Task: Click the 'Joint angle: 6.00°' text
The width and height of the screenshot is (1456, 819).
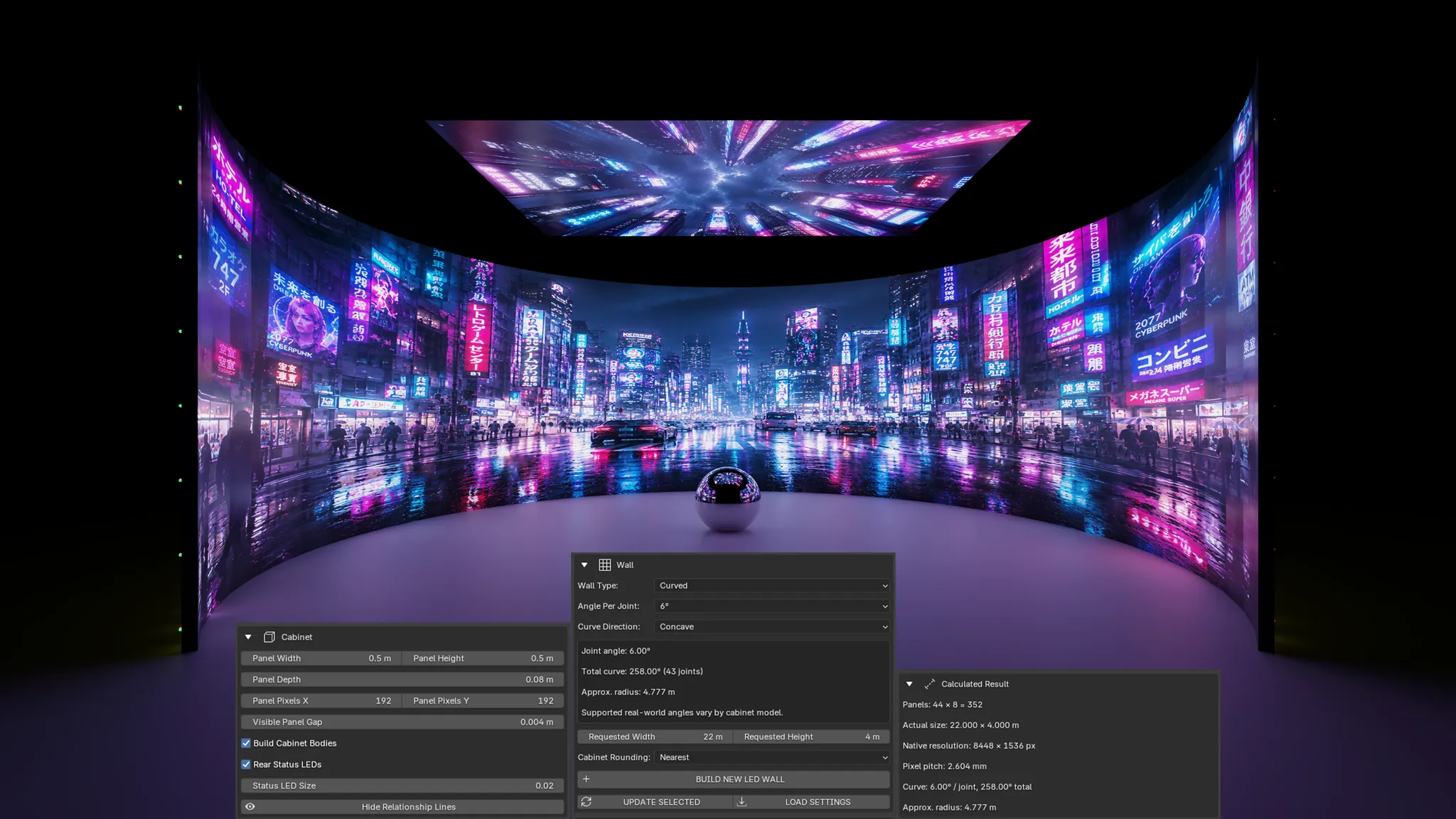Action: click(616, 651)
